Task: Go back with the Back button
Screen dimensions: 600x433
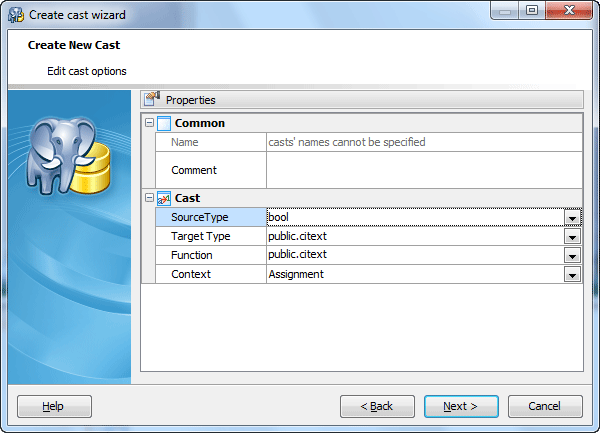Action: [x=377, y=406]
